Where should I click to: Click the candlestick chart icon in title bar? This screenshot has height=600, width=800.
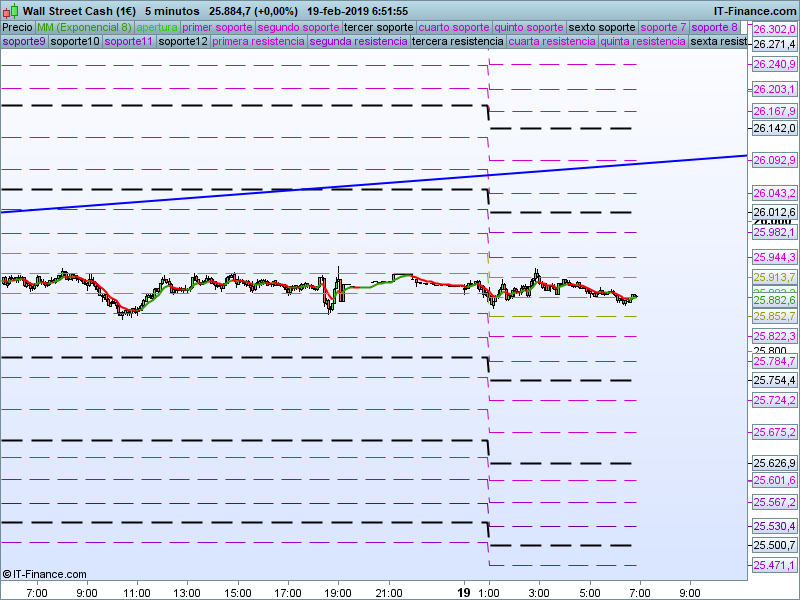(11, 10)
